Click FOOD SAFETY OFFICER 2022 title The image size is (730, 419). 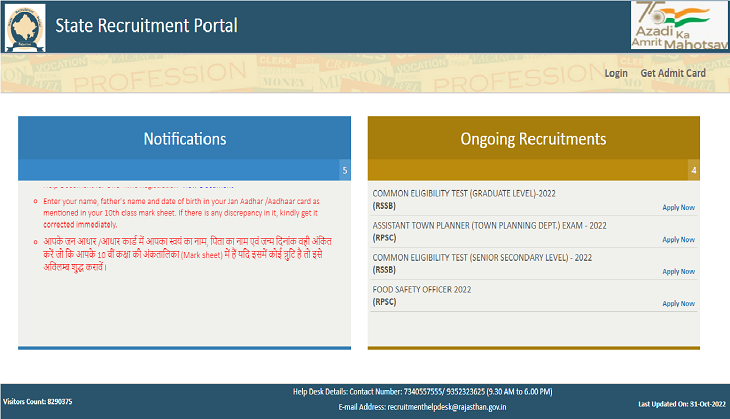(x=421, y=290)
